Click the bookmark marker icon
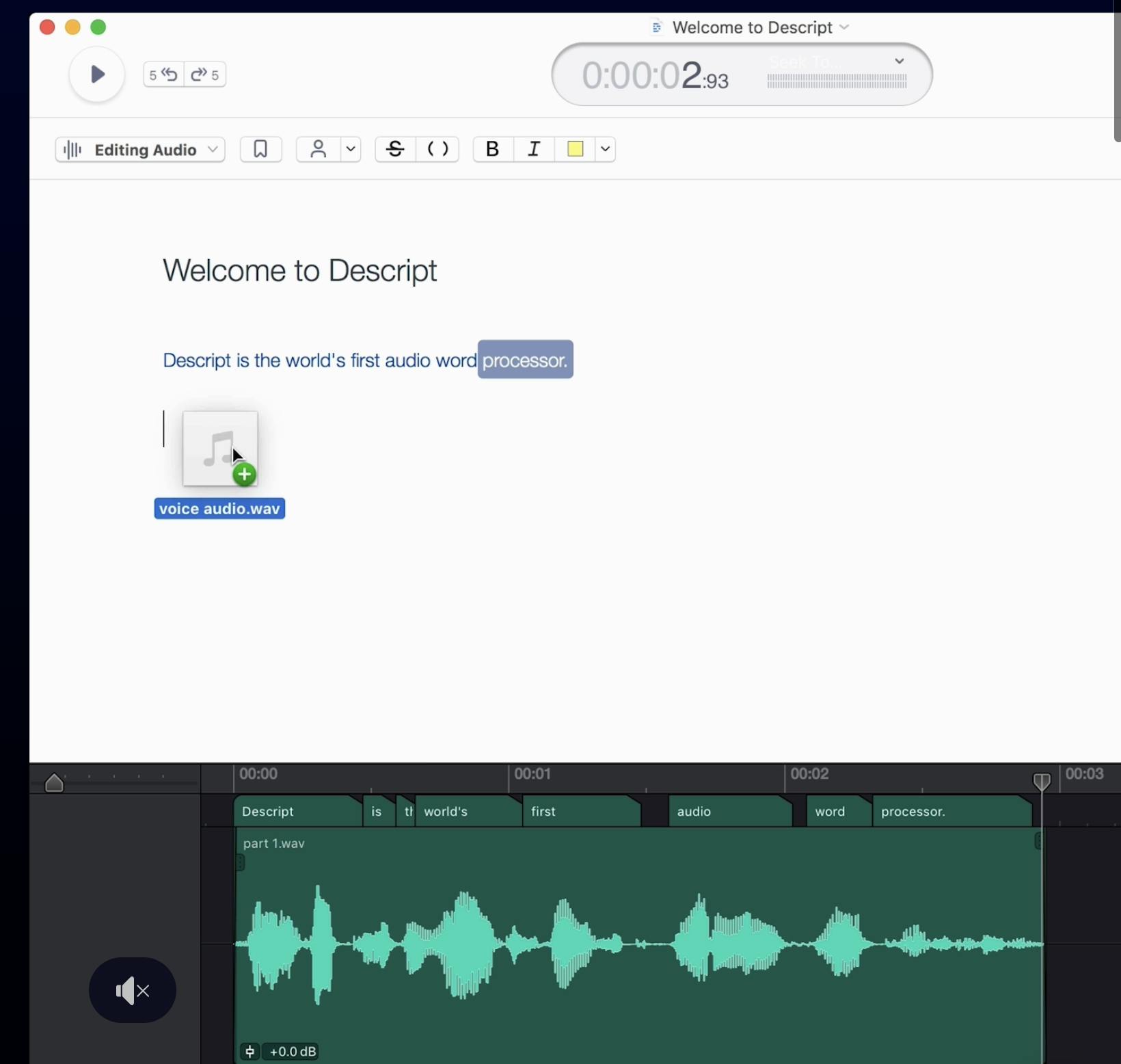The image size is (1121, 1064). [x=260, y=149]
